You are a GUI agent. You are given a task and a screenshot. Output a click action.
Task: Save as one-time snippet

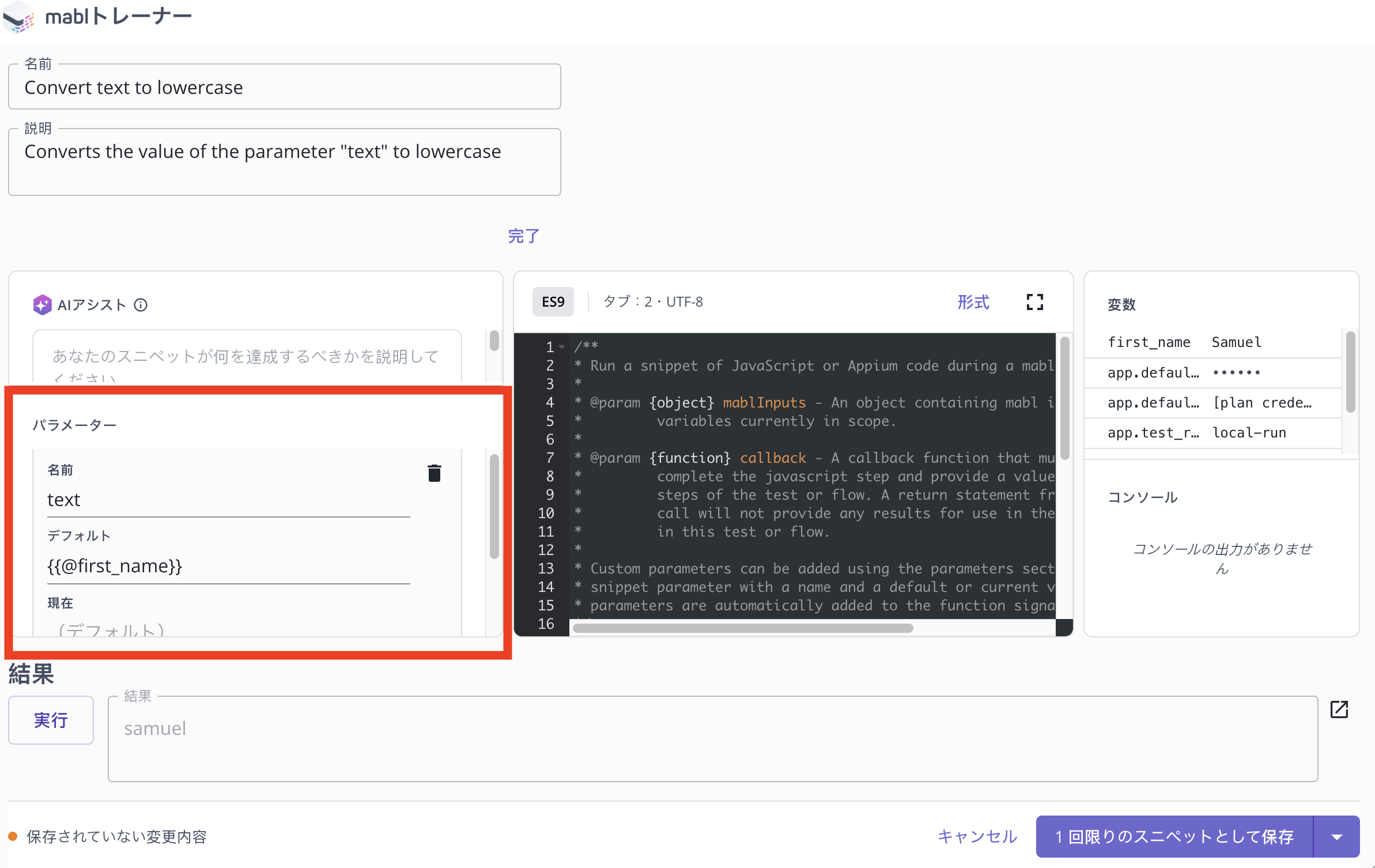[x=1174, y=837]
